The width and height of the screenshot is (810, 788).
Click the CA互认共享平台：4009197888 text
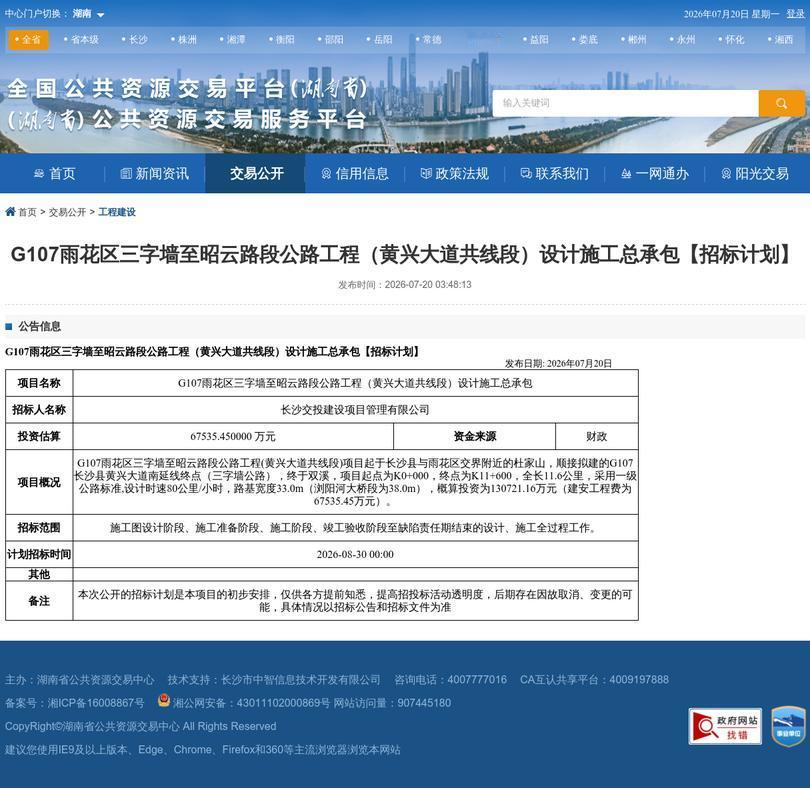pyautogui.click(x=594, y=679)
